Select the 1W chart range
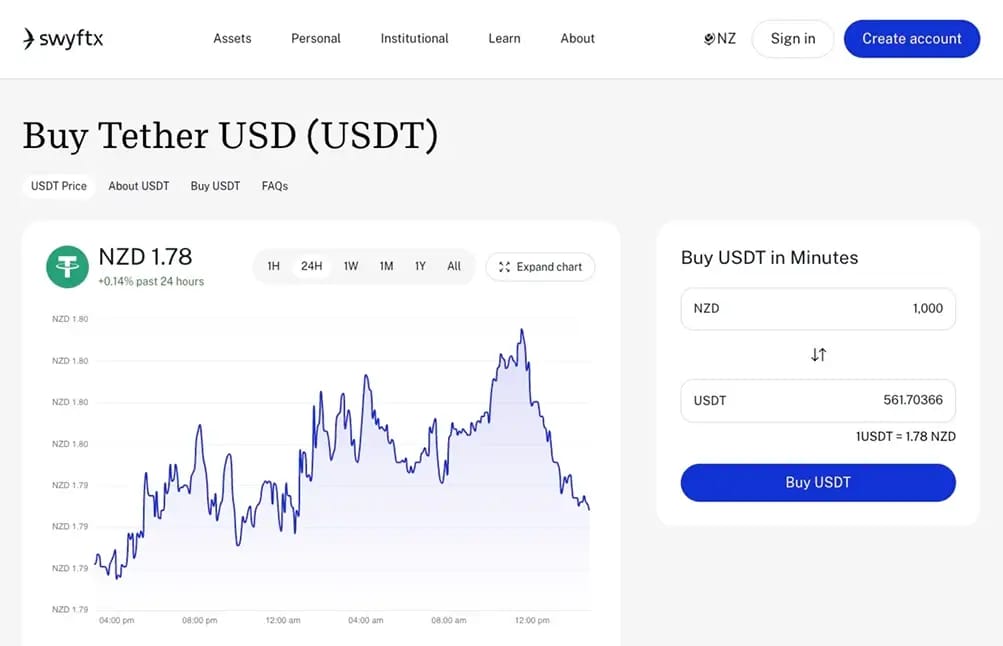 (351, 266)
